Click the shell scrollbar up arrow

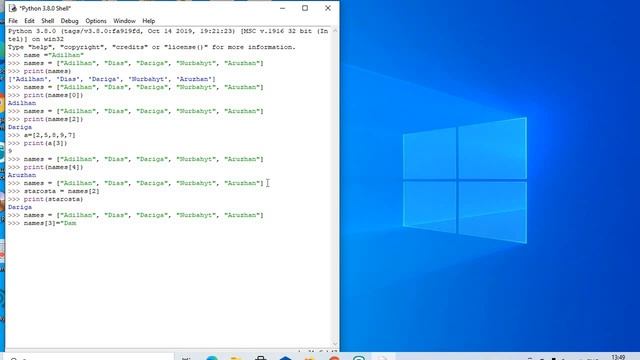point(335,31)
